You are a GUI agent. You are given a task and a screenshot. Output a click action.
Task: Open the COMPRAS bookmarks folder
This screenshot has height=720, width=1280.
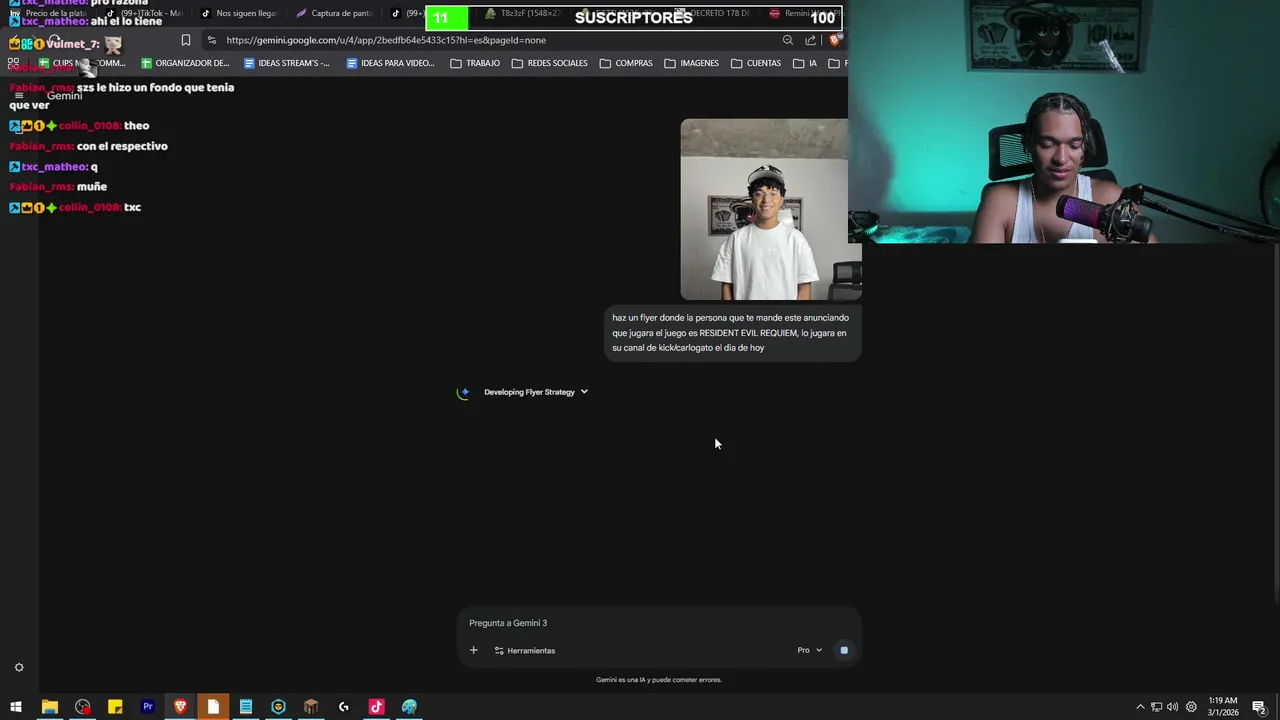[x=626, y=63]
